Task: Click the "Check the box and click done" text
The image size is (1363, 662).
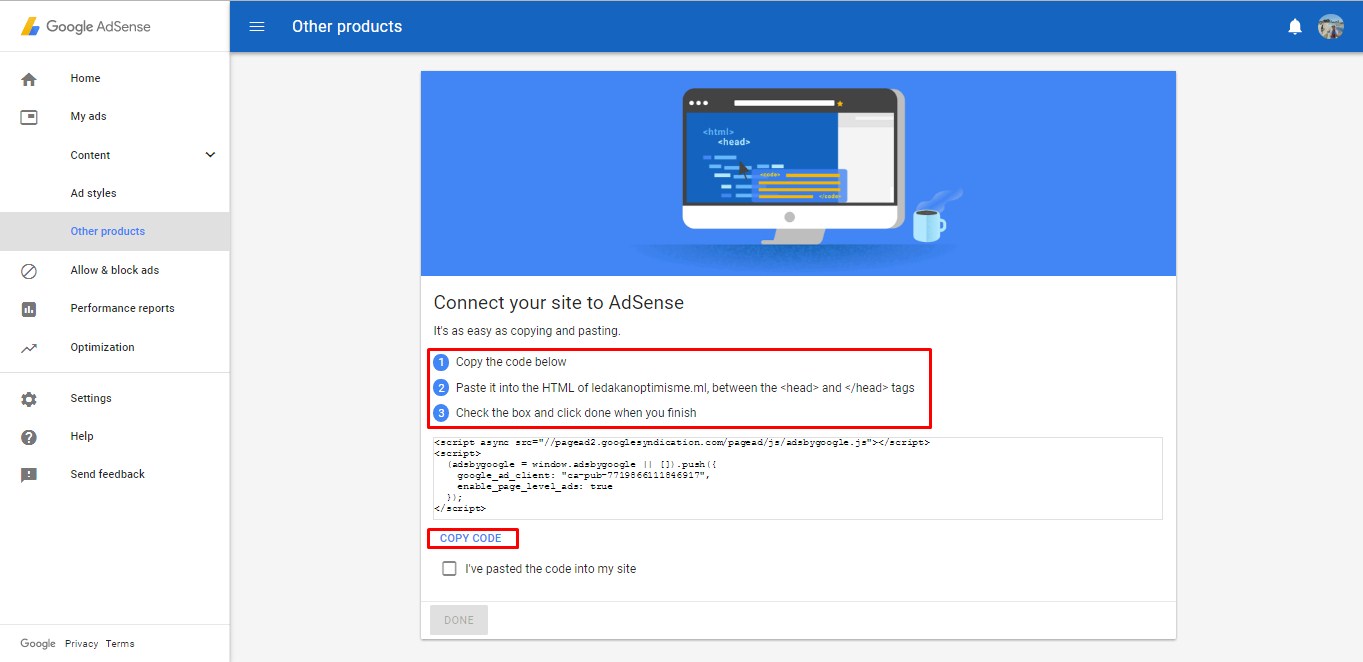Action: pos(576,413)
